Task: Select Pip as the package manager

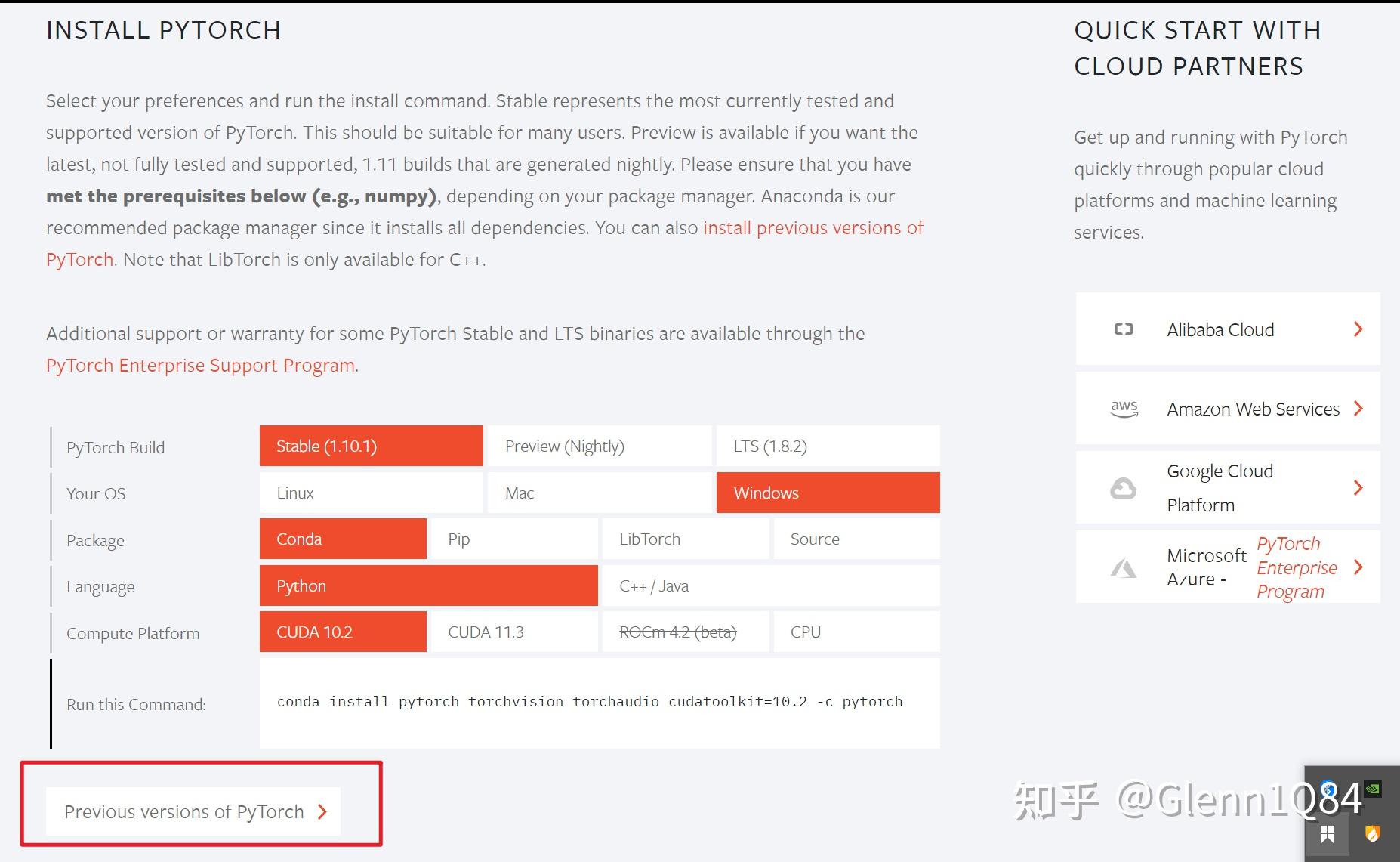Action: point(513,539)
